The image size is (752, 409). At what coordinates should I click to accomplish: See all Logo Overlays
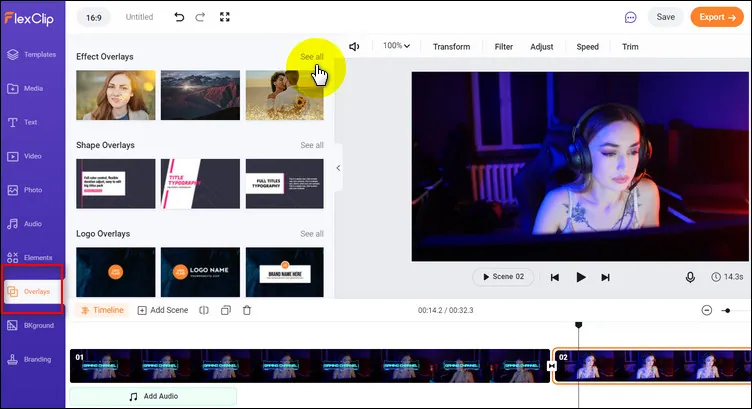tap(312, 234)
